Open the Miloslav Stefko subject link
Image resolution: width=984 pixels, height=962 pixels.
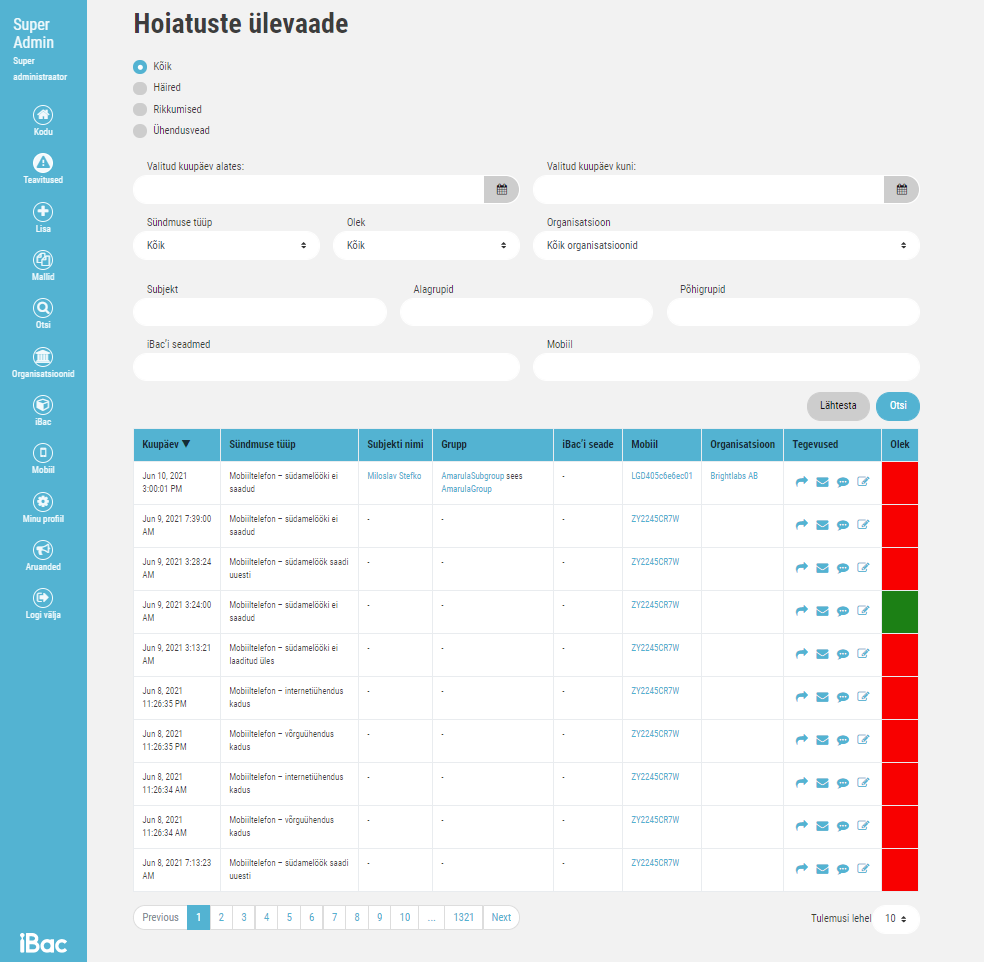tap(394, 476)
